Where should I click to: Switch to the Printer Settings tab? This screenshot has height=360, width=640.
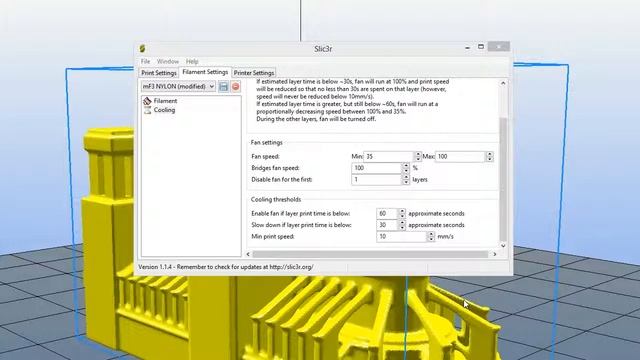point(253,73)
